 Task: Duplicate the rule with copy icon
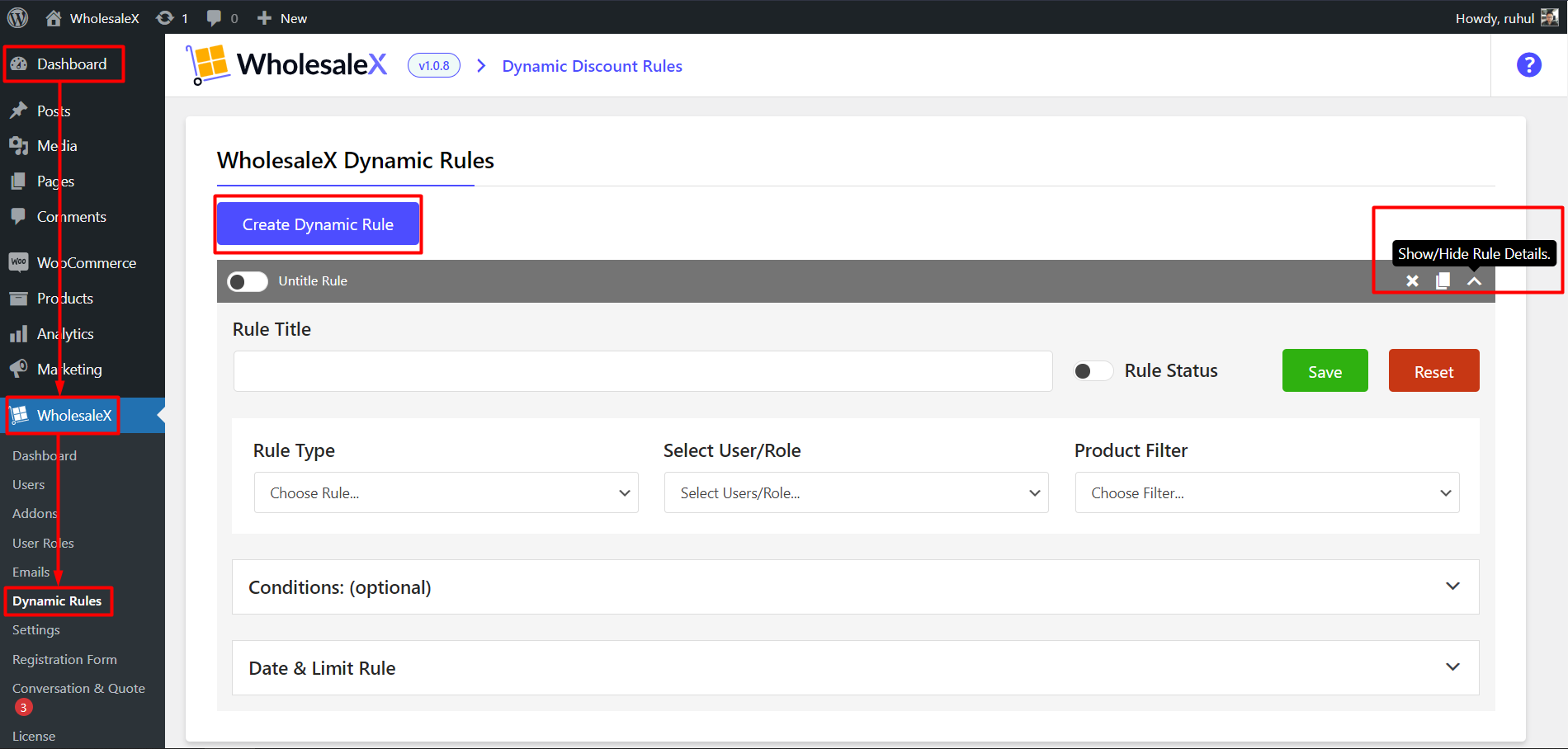[x=1443, y=281]
